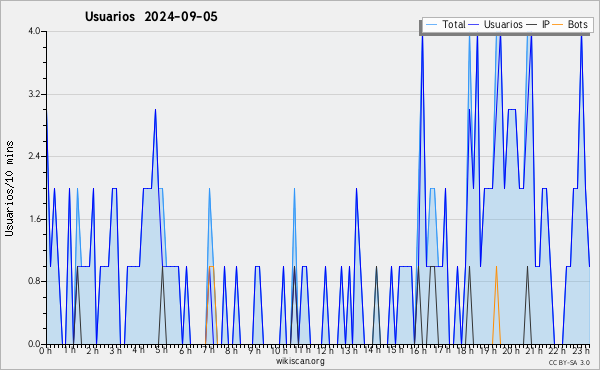This screenshot has height=370, width=600.
Task: Click the orange Bots peak near 19 h
Action: tap(496, 267)
